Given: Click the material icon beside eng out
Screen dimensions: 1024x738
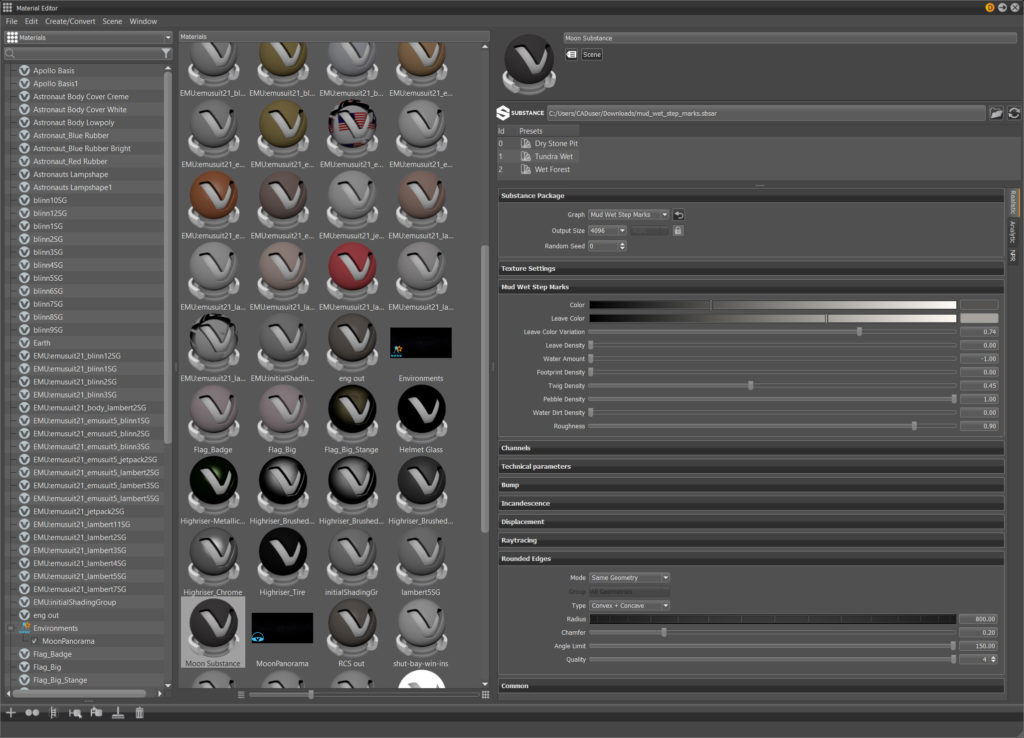Looking at the screenshot, I should pos(24,615).
